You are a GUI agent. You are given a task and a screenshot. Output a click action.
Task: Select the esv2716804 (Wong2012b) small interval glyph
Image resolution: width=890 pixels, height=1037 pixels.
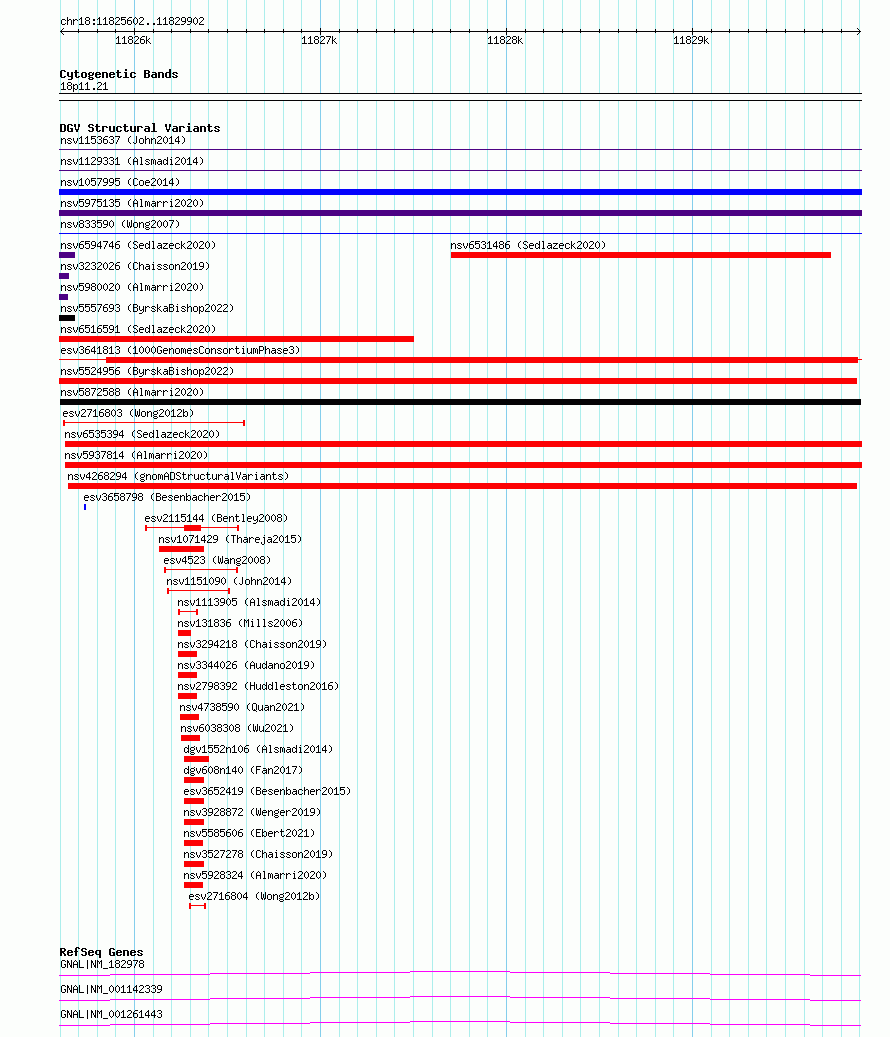tap(198, 906)
